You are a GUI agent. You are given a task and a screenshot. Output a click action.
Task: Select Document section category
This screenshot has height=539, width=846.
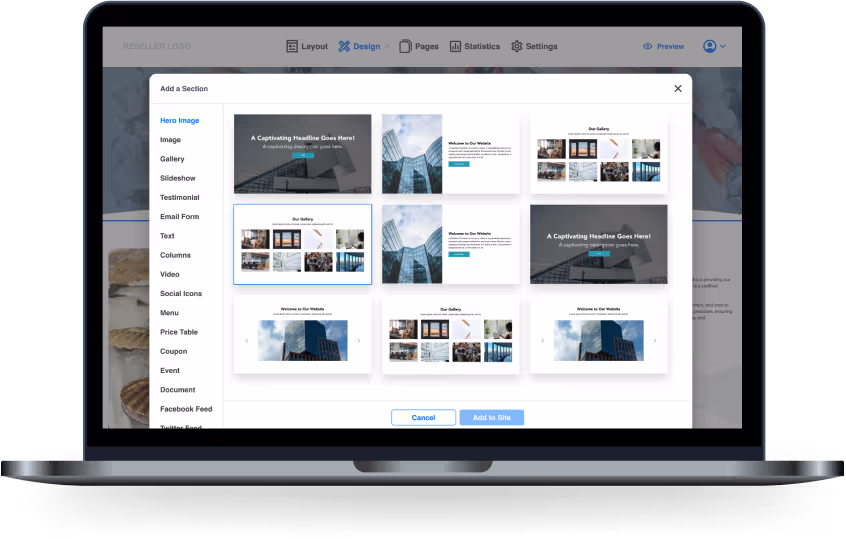[x=178, y=390]
